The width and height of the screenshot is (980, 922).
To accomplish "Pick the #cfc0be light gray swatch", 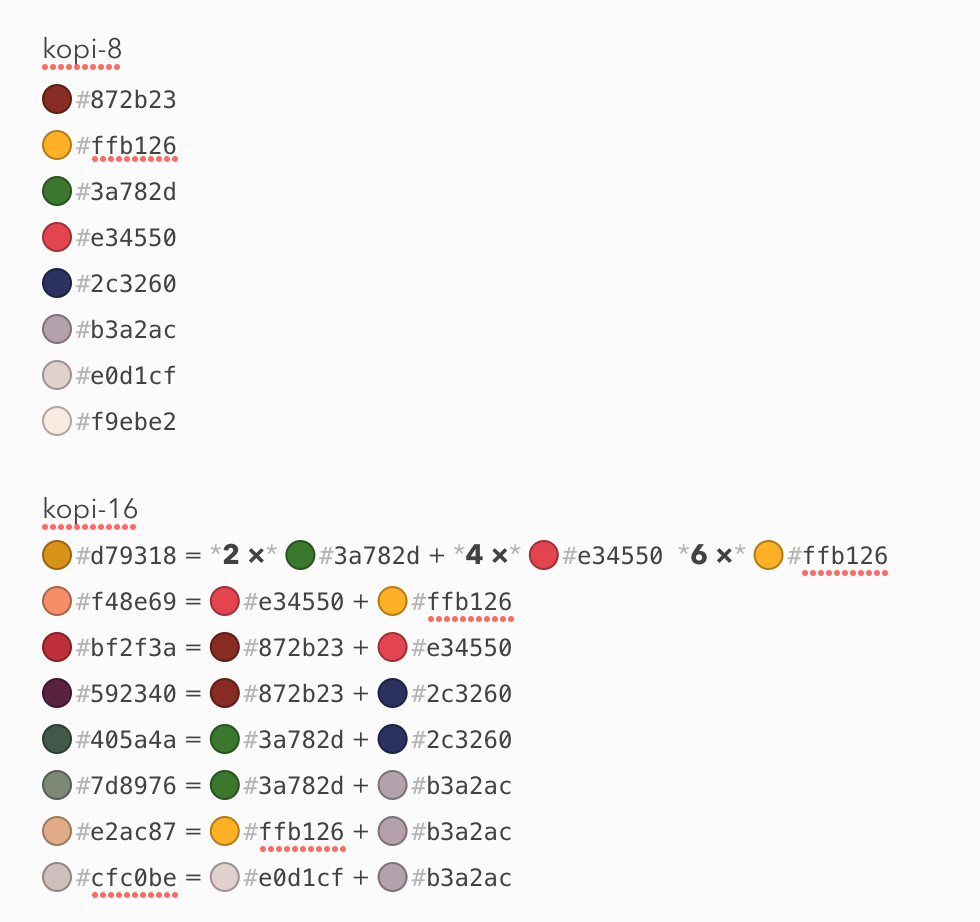I will 57,877.
